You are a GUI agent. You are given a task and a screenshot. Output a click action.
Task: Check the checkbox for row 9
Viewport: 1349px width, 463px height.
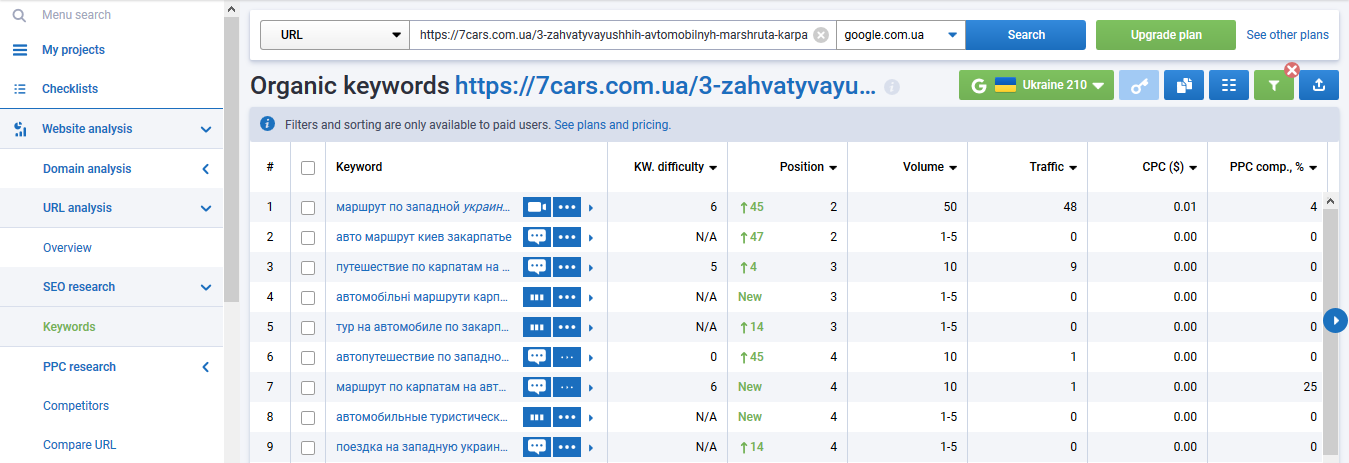click(x=308, y=448)
